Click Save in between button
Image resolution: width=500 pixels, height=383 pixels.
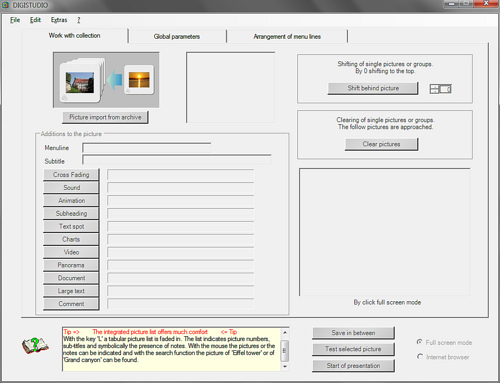coord(353,333)
